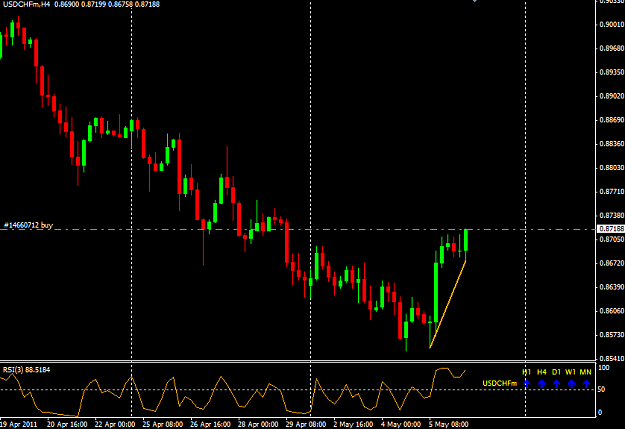625x429 pixels.
Task: Select the H4 timeframe label in indicator
Action: 541,372
